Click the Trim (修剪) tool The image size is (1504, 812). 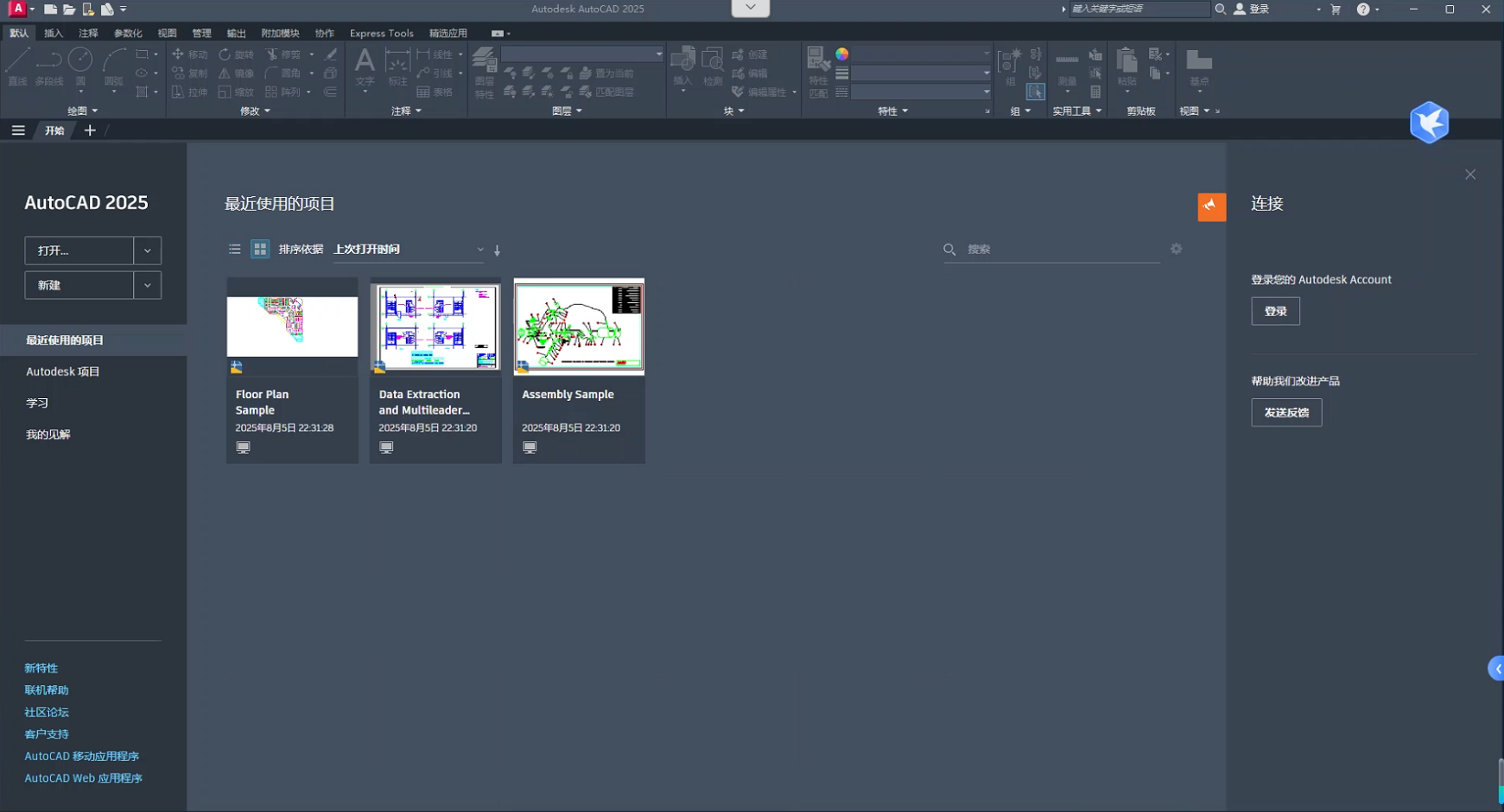click(x=283, y=54)
